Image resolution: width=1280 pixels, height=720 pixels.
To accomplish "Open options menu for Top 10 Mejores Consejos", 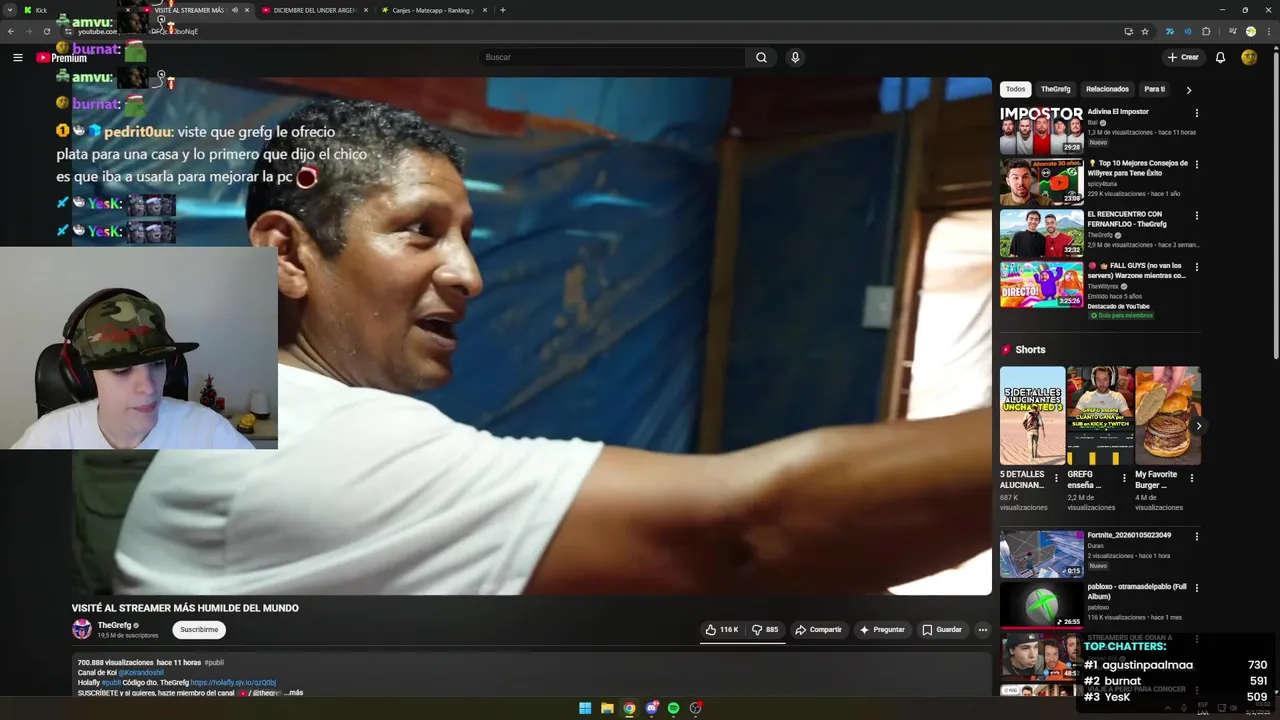I will 1196,164.
